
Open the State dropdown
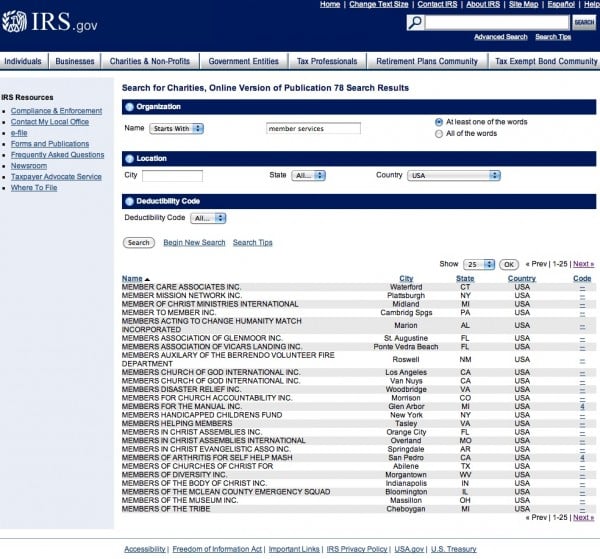coord(308,175)
